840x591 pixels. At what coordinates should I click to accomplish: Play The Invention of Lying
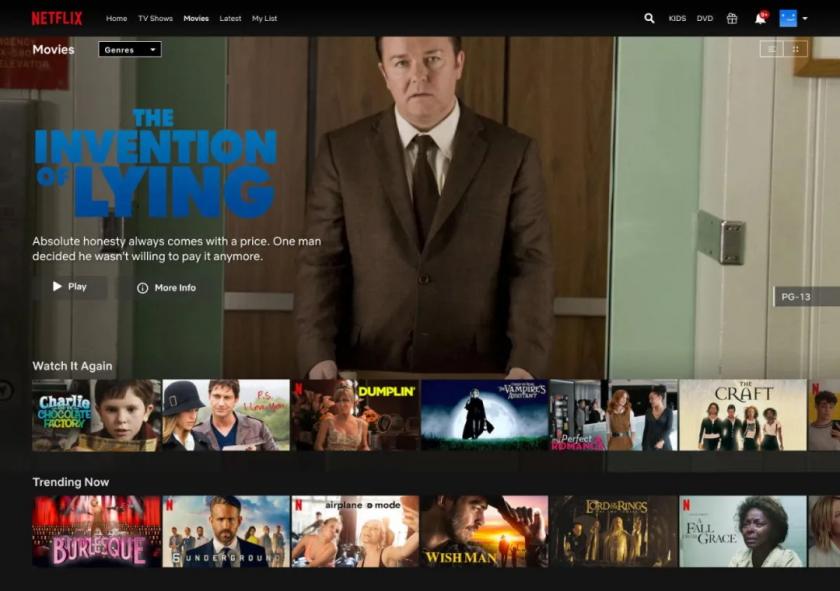(x=70, y=287)
